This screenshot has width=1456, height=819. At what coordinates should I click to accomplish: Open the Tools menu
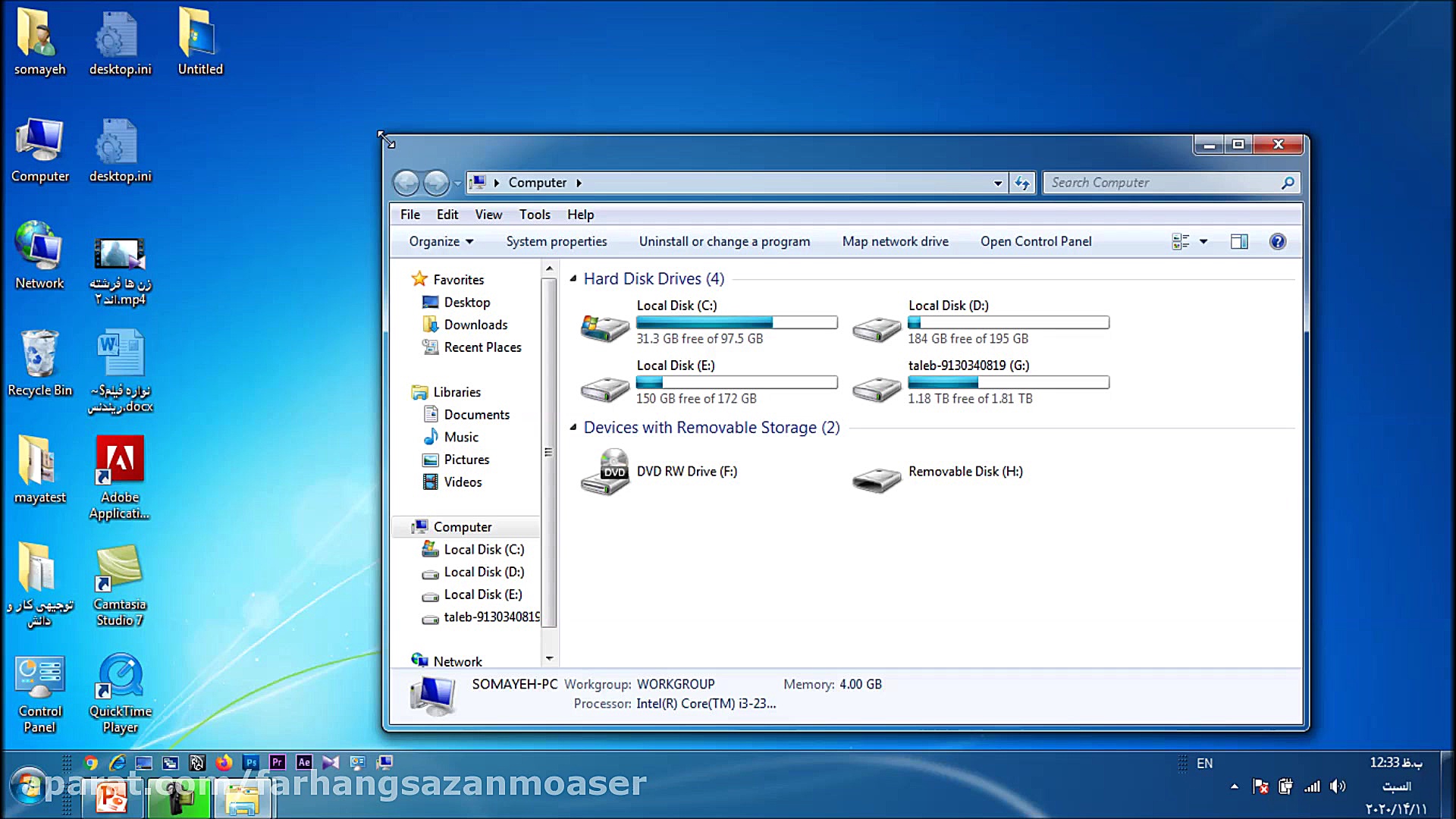[x=534, y=215]
